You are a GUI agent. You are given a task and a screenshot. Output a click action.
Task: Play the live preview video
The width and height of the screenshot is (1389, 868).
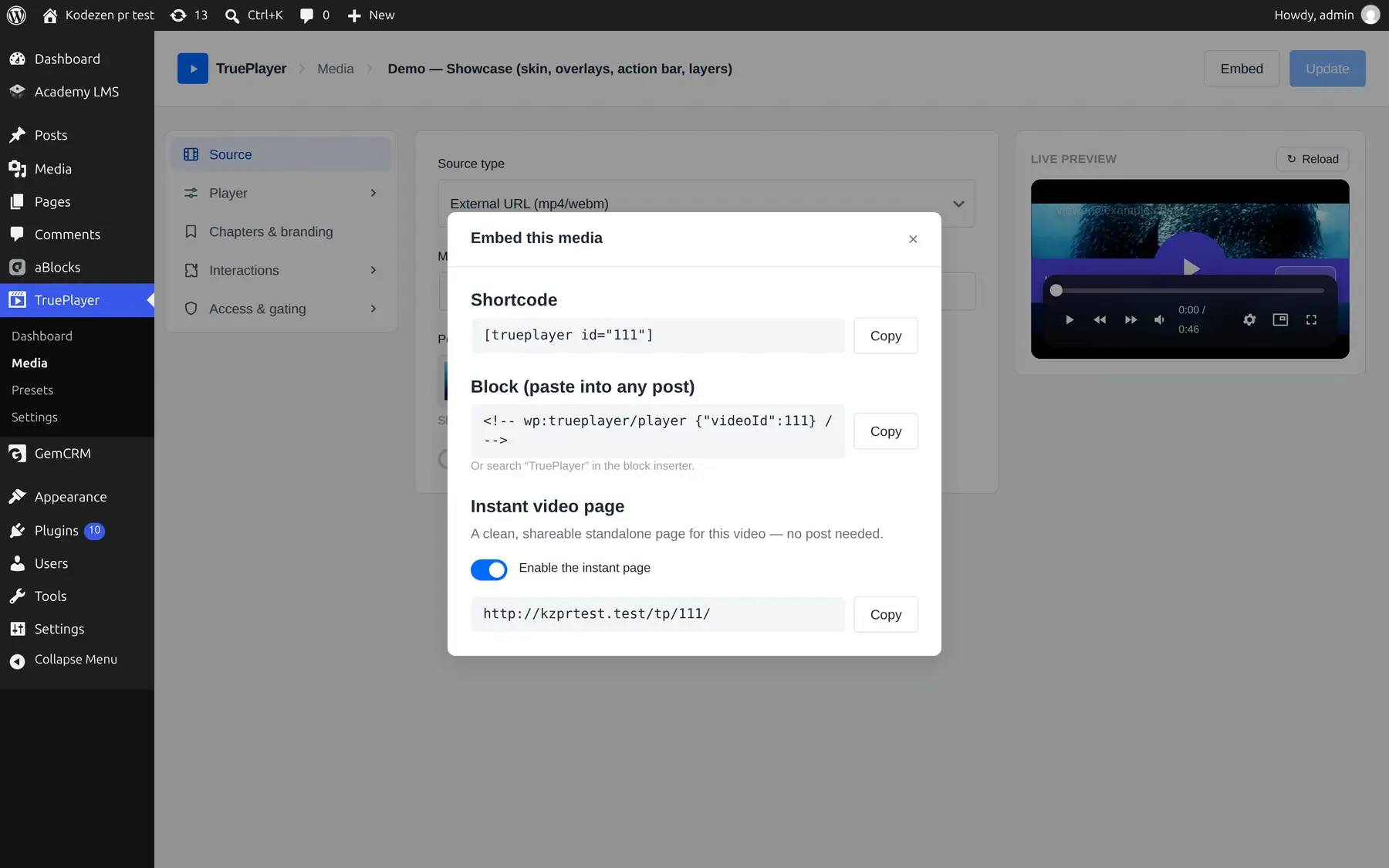click(x=1070, y=320)
